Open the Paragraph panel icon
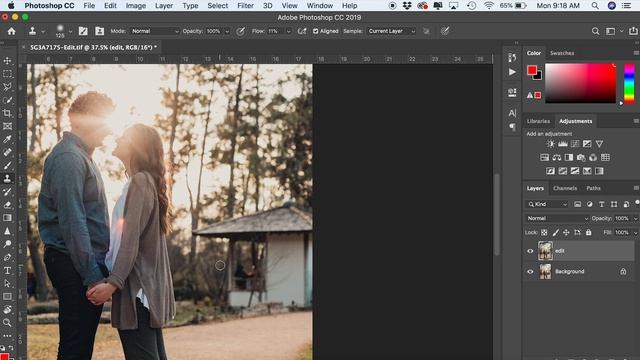Viewport: 640px width, 360px height. 512,127
